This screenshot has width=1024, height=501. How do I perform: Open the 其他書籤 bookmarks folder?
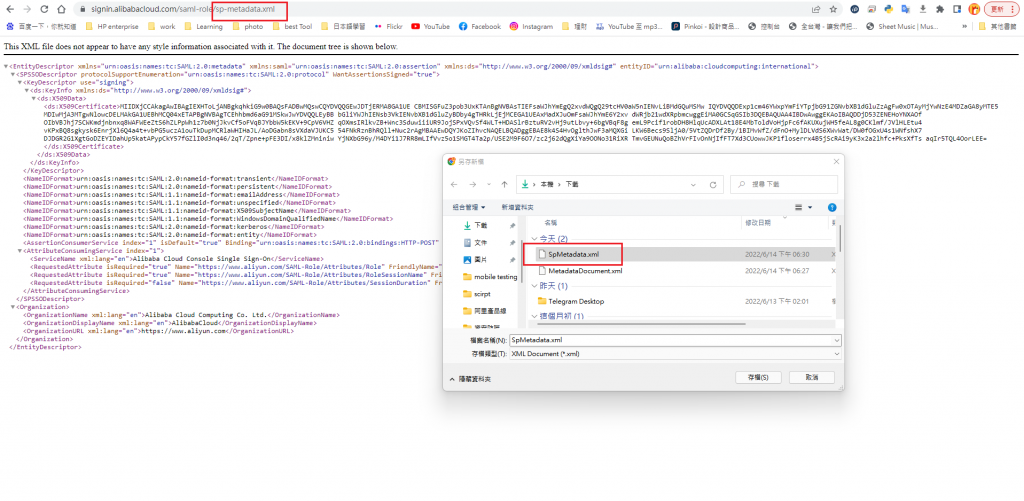(997, 27)
